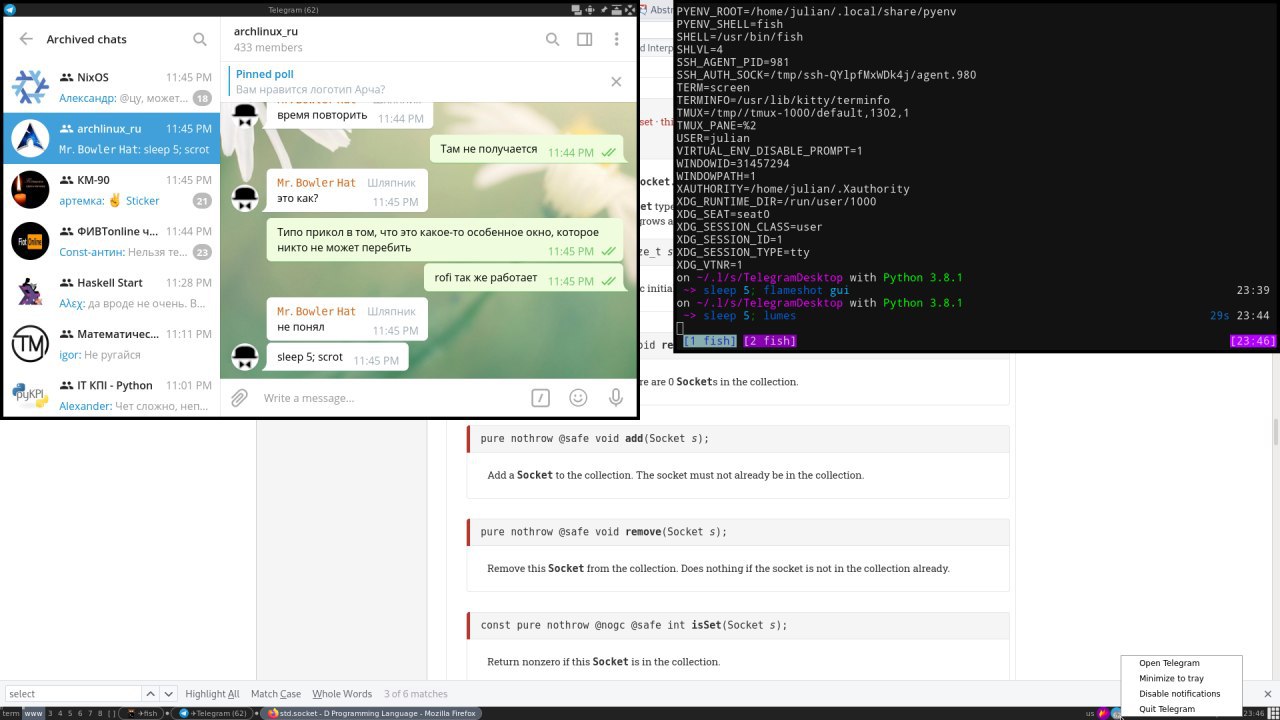Select the 'rofi так же работает' message
Screen dimensions: 1280x720
coord(525,278)
